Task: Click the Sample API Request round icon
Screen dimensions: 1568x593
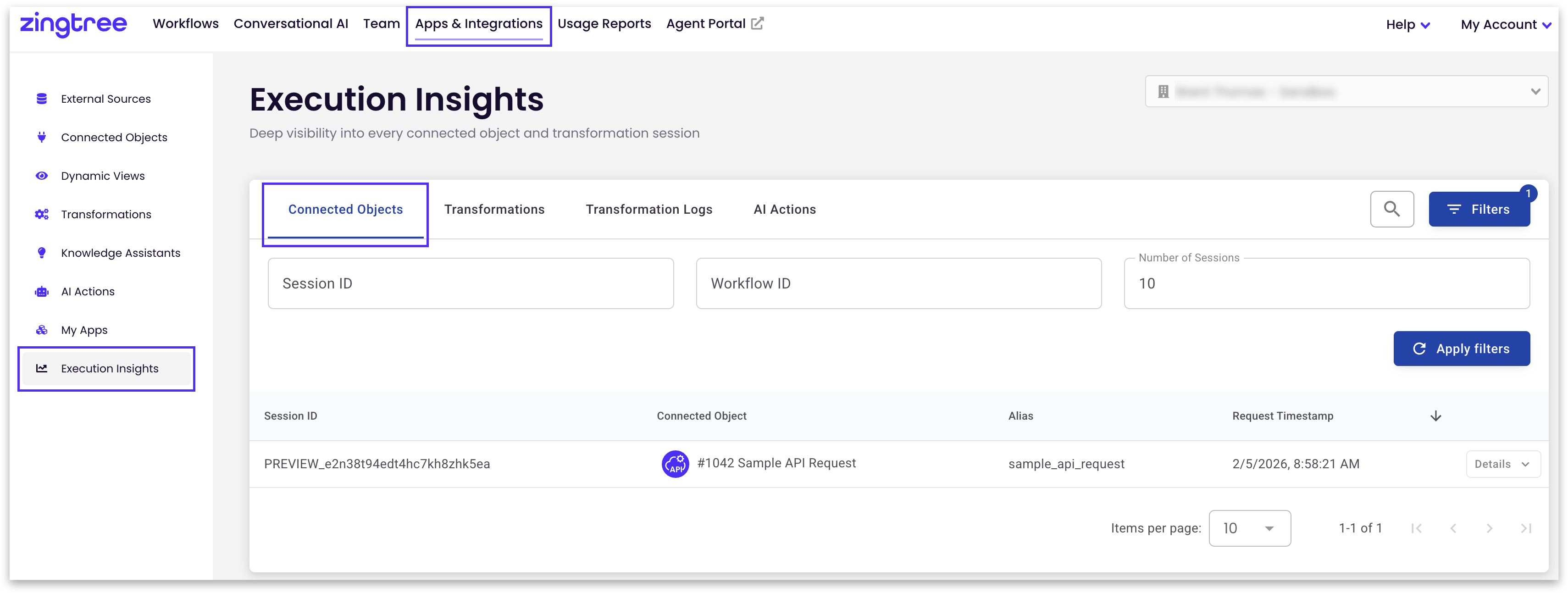Action: 675,464
